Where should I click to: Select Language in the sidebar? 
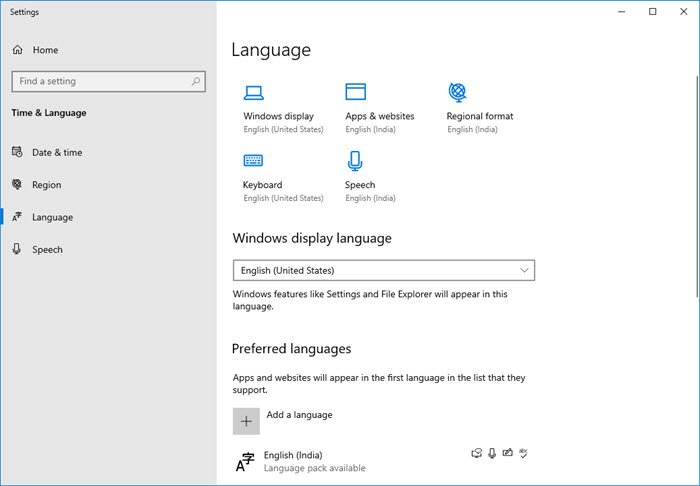click(x=52, y=217)
